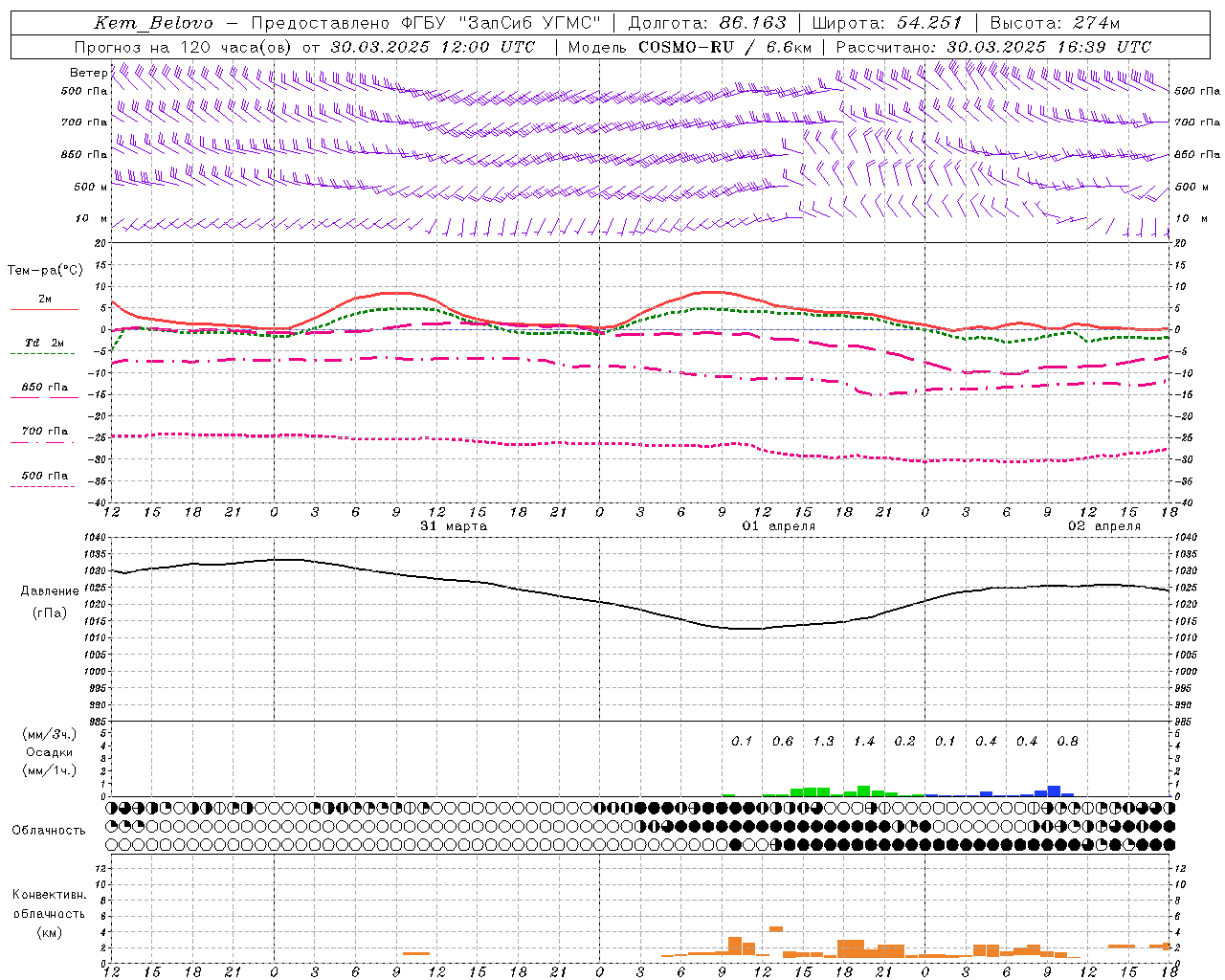Viewport: 1225px width, 980px height.
Task: Click the Осадки panel label
Action: point(50,752)
